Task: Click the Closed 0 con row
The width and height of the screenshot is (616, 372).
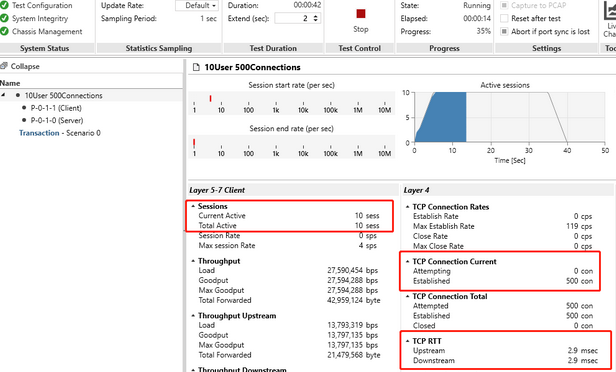Action: coord(503,326)
